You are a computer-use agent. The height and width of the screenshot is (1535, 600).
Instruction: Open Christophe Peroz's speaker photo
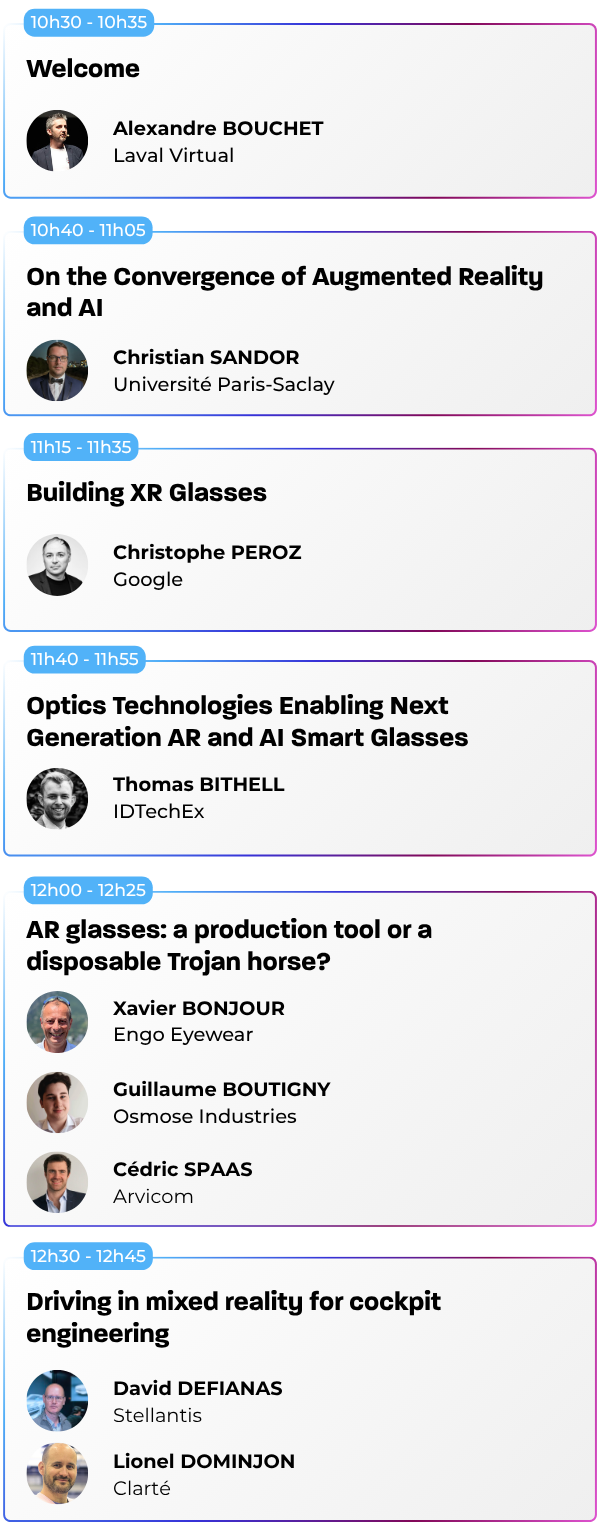(57, 565)
